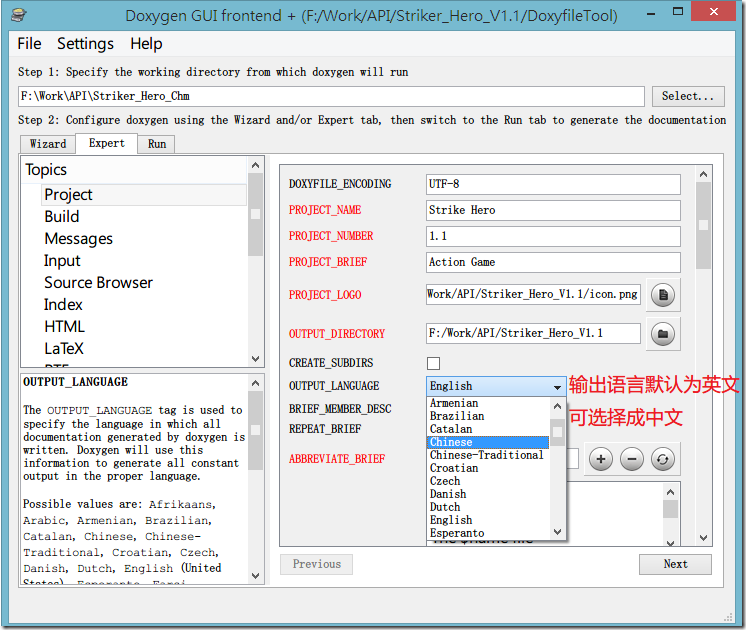Open the File menu
The image size is (746, 630).
(x=29, y=44)
